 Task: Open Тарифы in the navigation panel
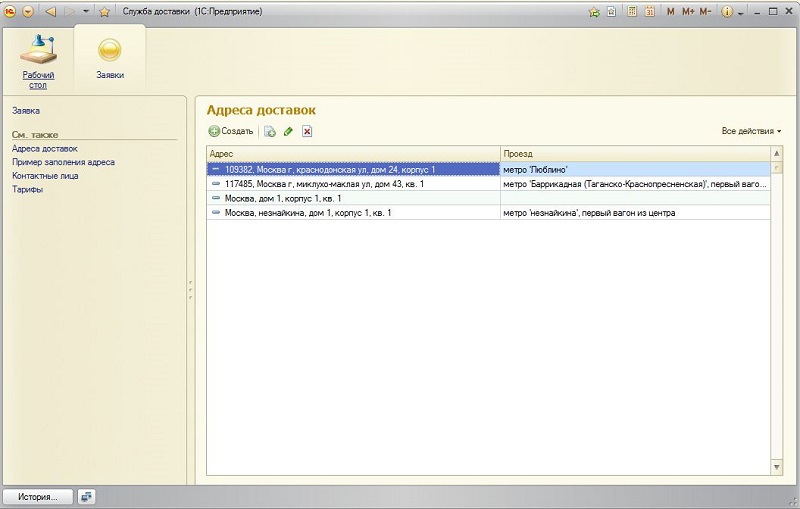click(27, 189)
